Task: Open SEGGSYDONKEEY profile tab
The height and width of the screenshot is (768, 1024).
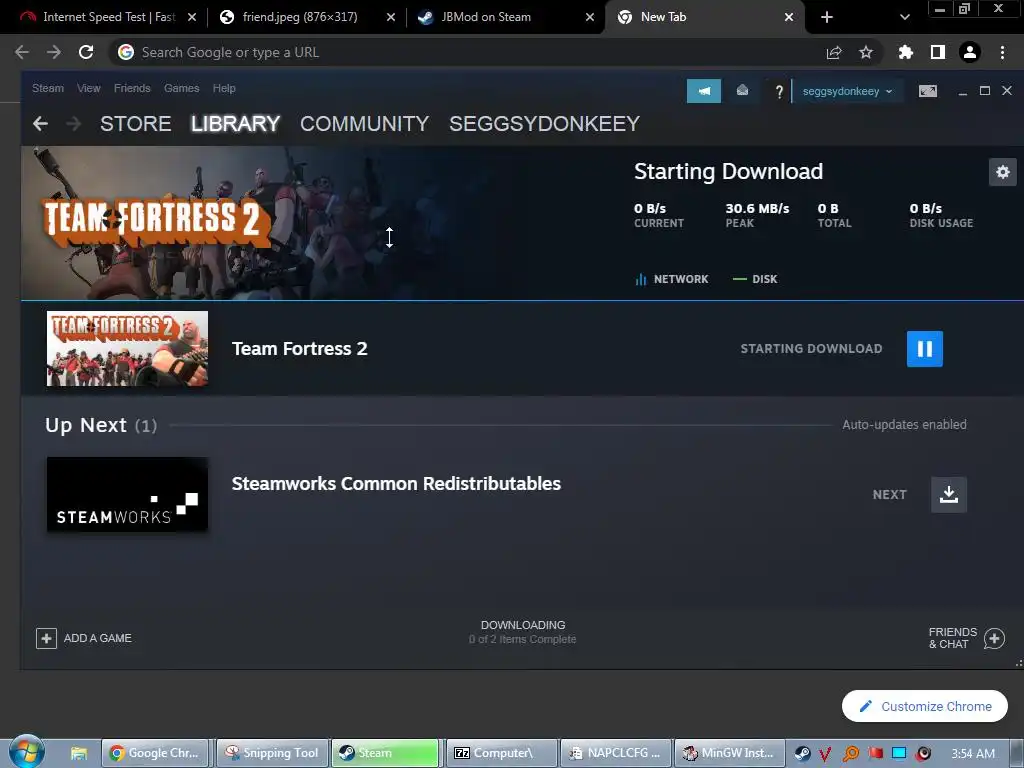Action: [544, 123]
